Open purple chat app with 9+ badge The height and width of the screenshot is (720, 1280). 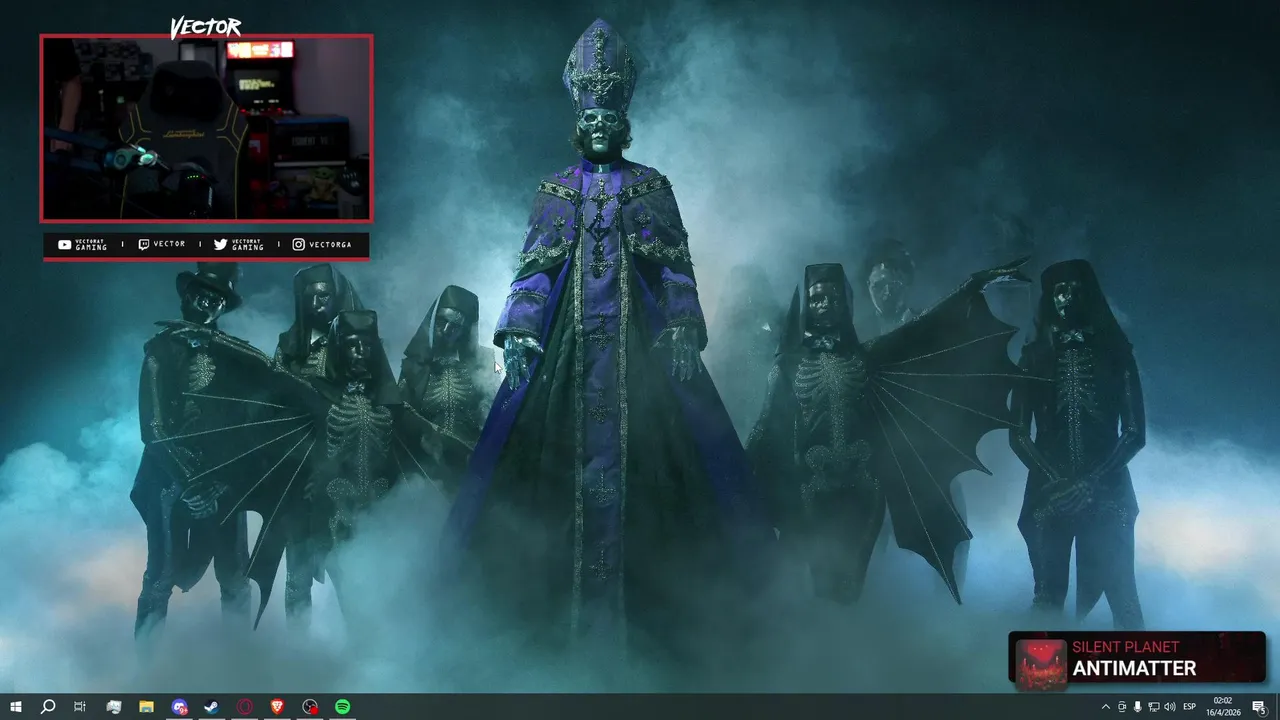click(x=179, y=707)
